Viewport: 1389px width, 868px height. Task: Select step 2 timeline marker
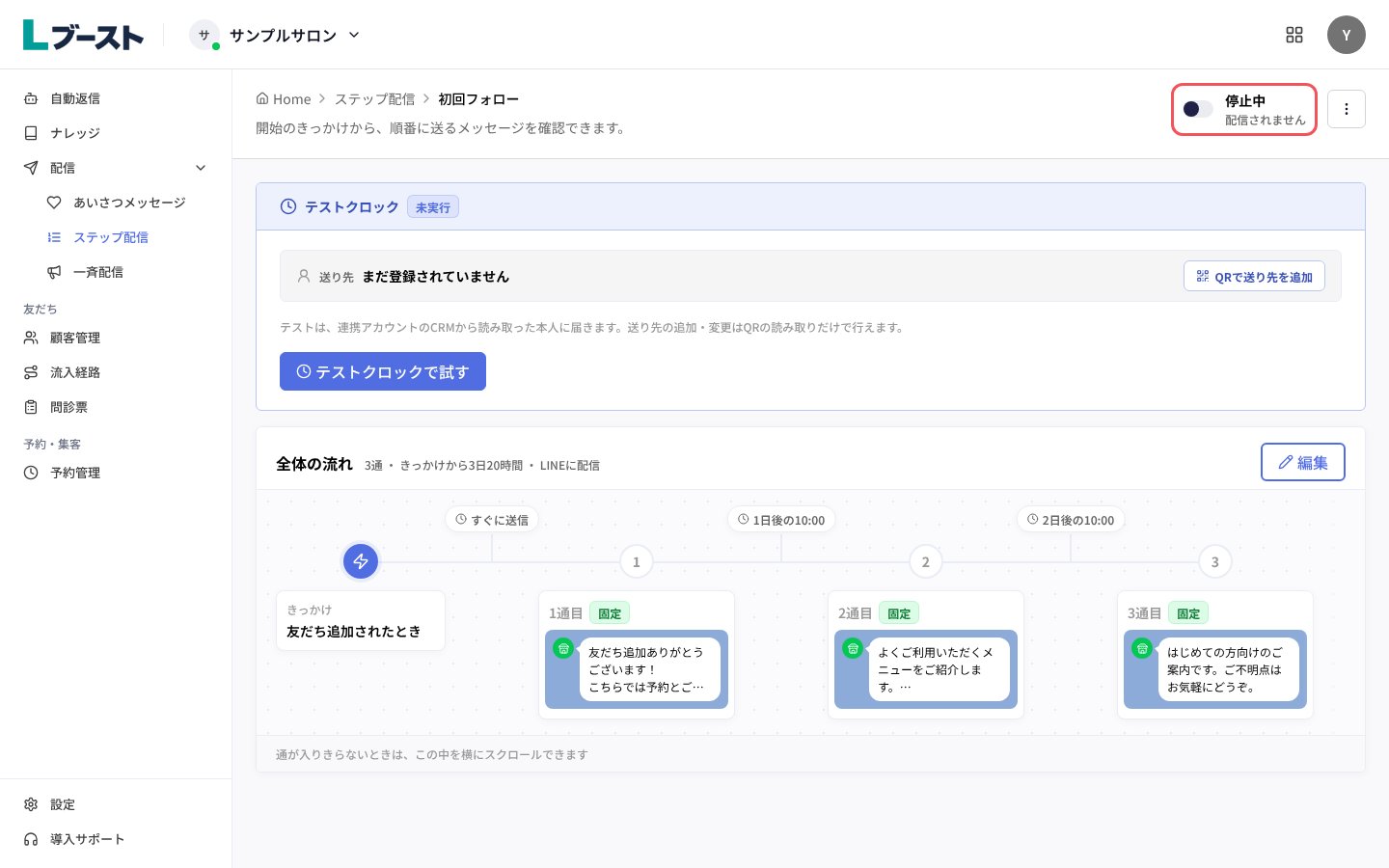pos(925,561)
